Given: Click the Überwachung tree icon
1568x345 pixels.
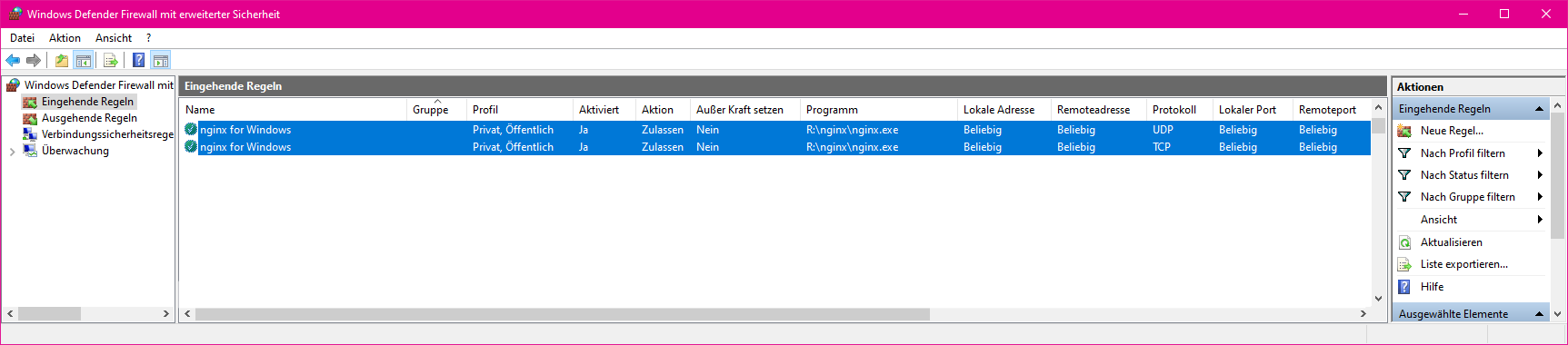Looking at the screenshot, I should point(30,151).
